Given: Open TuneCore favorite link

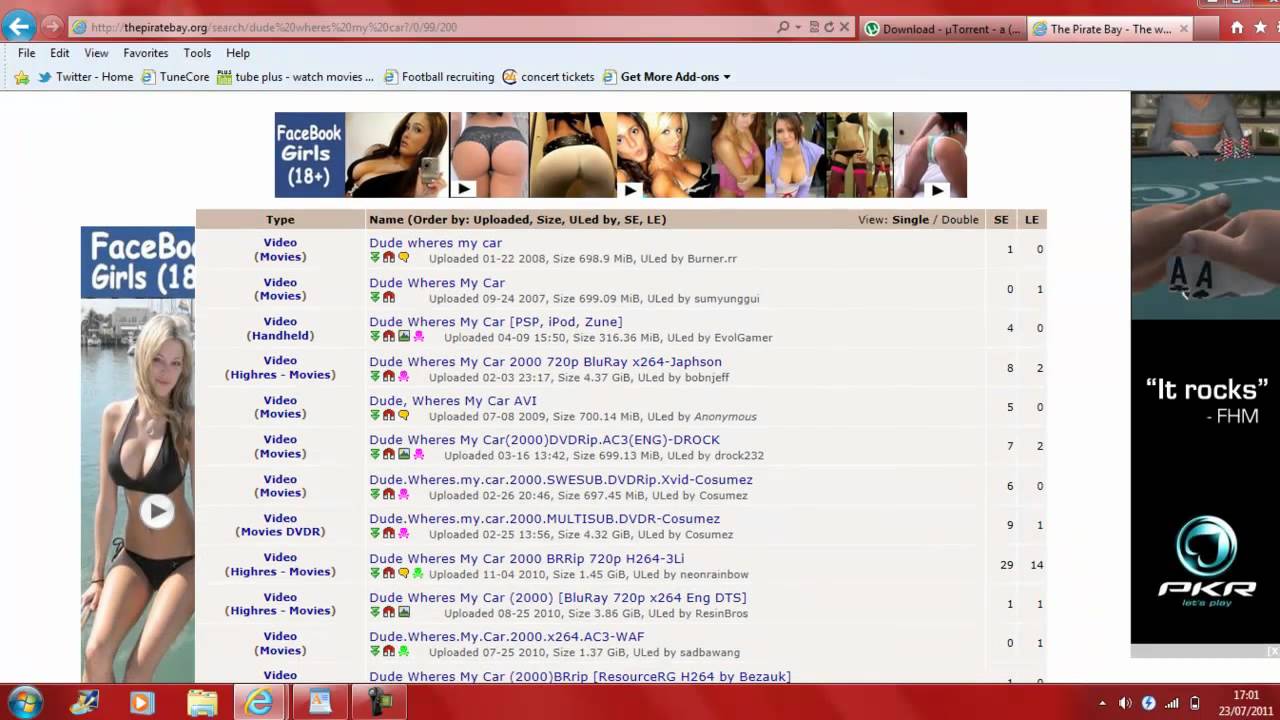Looking at the screenshot, I should [x=176, y=77].
